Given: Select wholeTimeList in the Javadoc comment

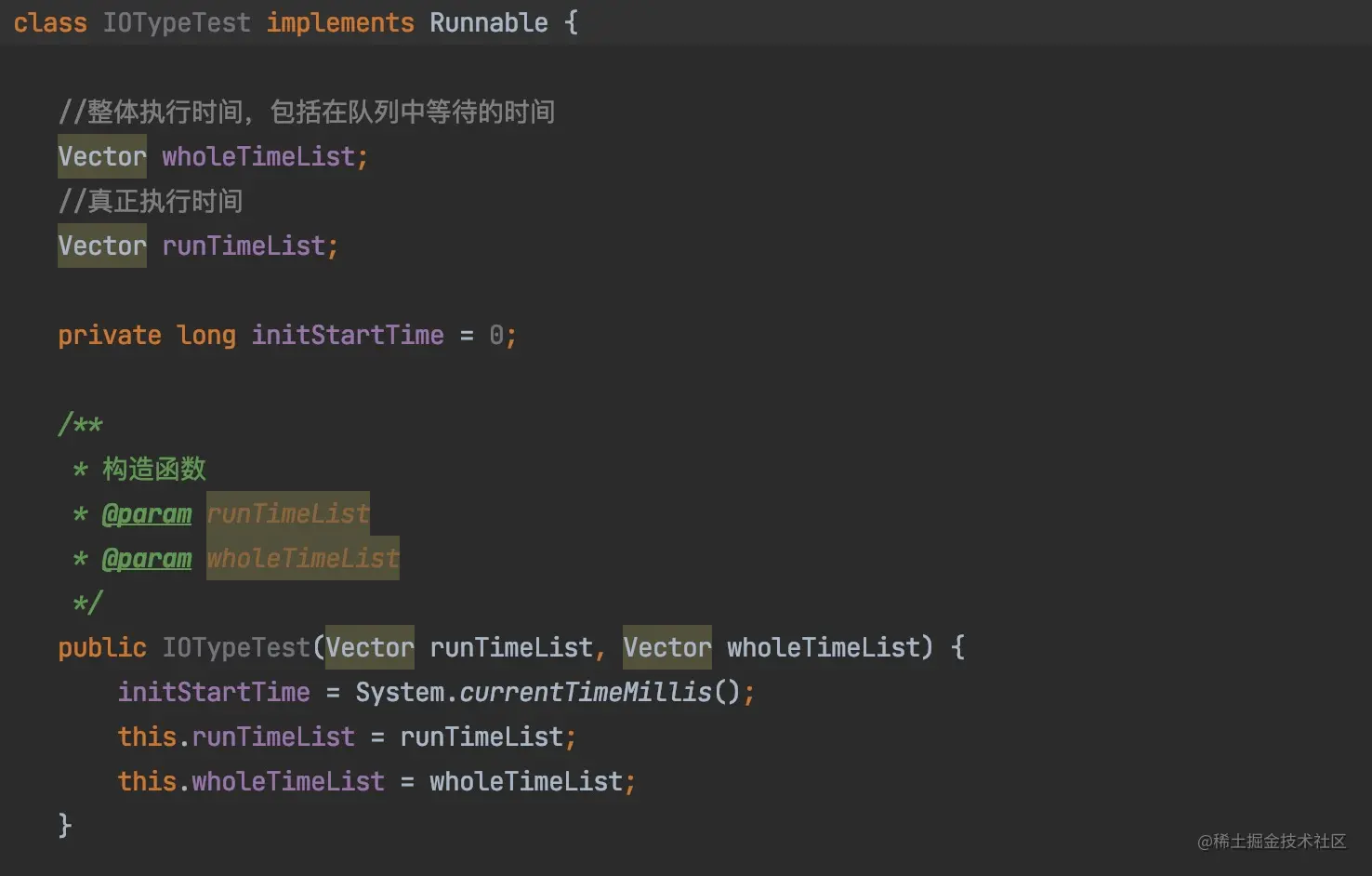Looking at the screenshot, I should click(x=303, y=558).
